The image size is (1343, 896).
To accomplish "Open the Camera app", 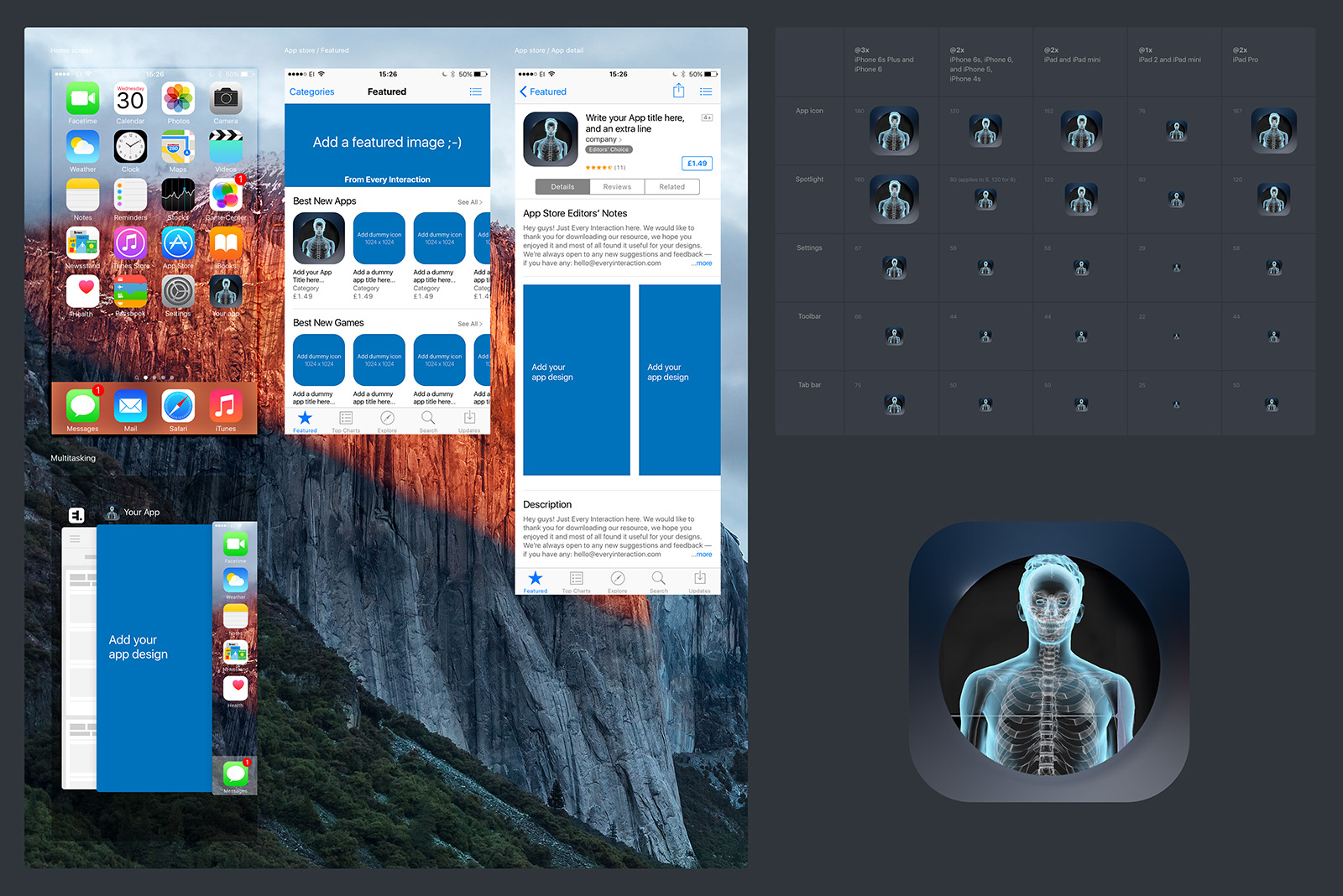I will coord(225,98).
